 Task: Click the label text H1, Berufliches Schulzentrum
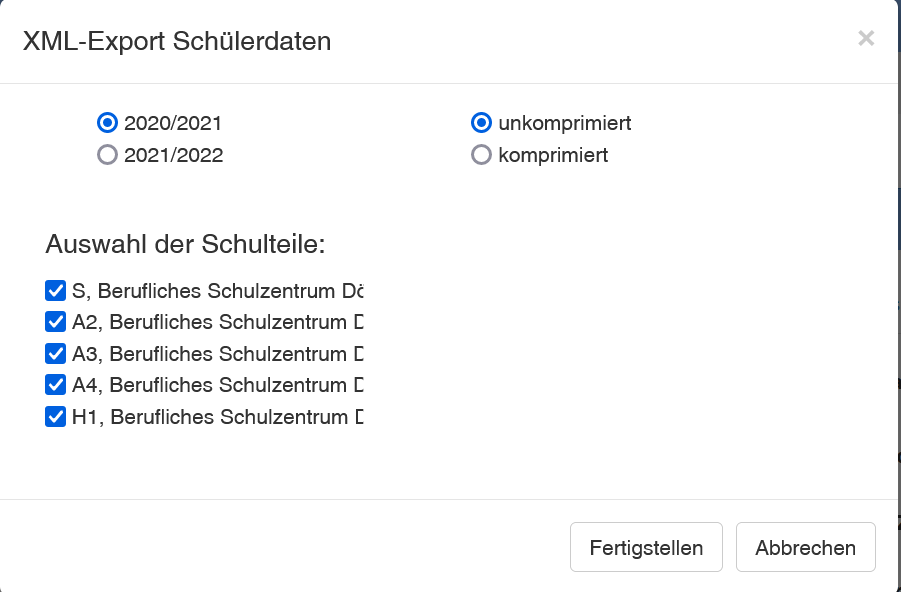[x=217, y=416]
